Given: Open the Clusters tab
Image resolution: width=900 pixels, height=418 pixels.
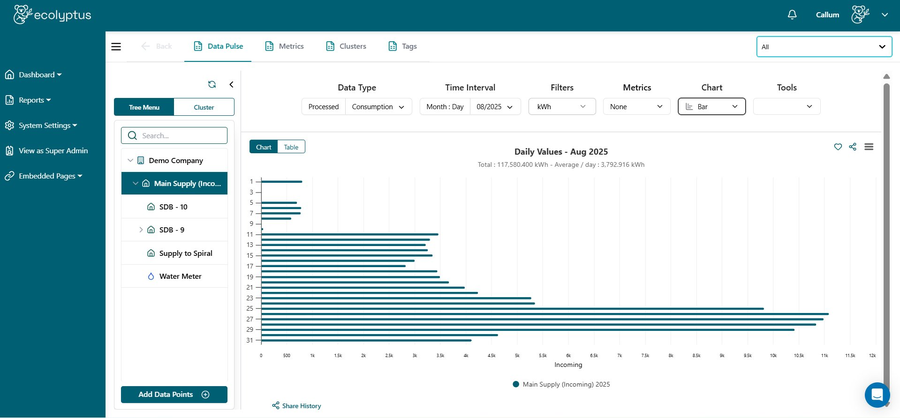Looking at the screenshot, I should tap(345, 46).
